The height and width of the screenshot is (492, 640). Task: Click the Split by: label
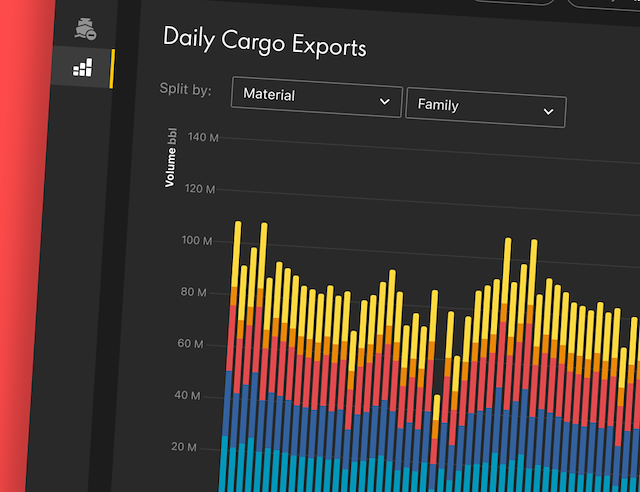(186, 89)
